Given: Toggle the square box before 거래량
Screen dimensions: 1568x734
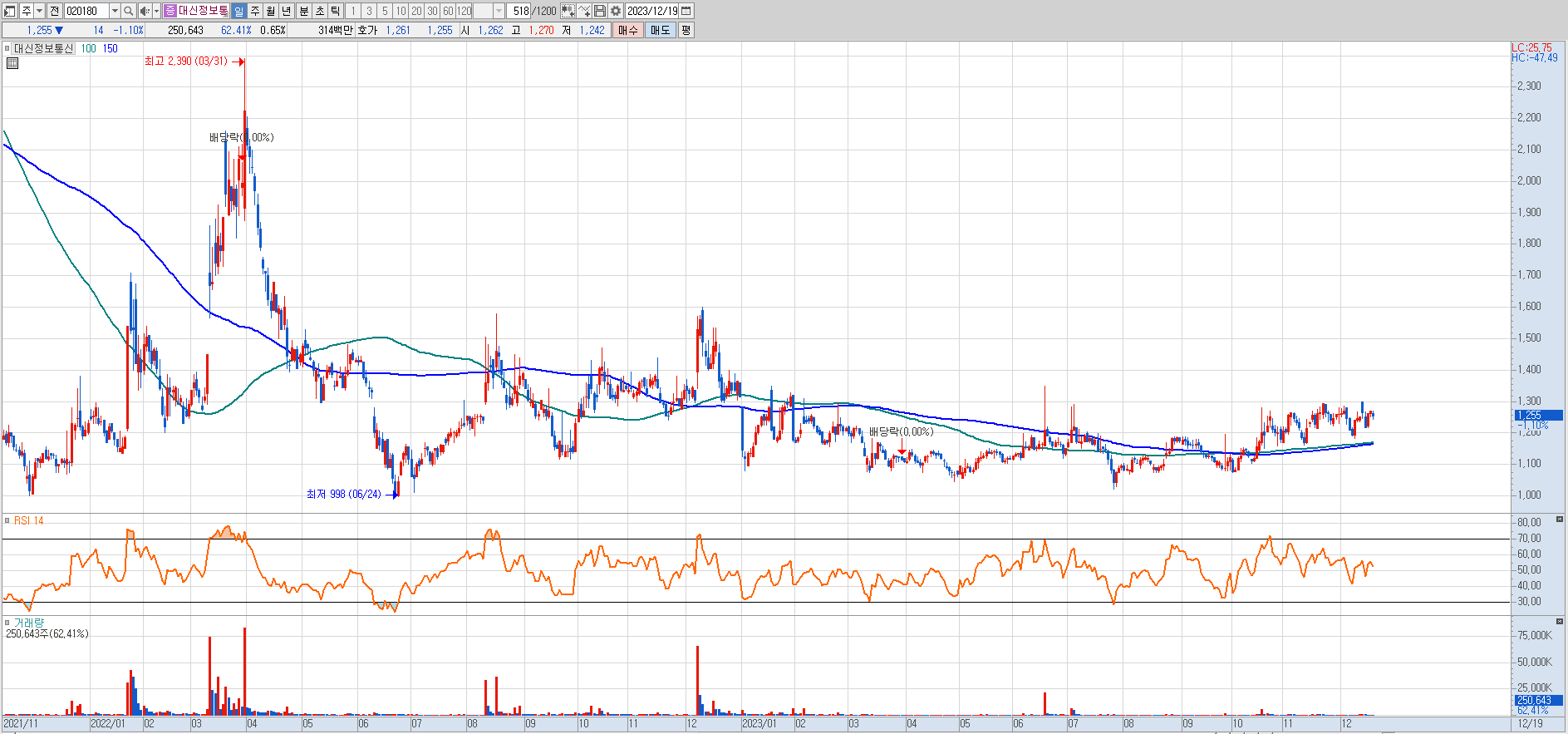Looking at the screenshot, I should (x=7, y=622).
